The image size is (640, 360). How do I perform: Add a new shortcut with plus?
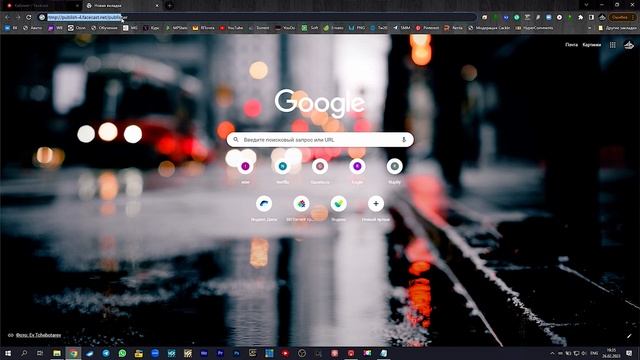tap(376, 204)
